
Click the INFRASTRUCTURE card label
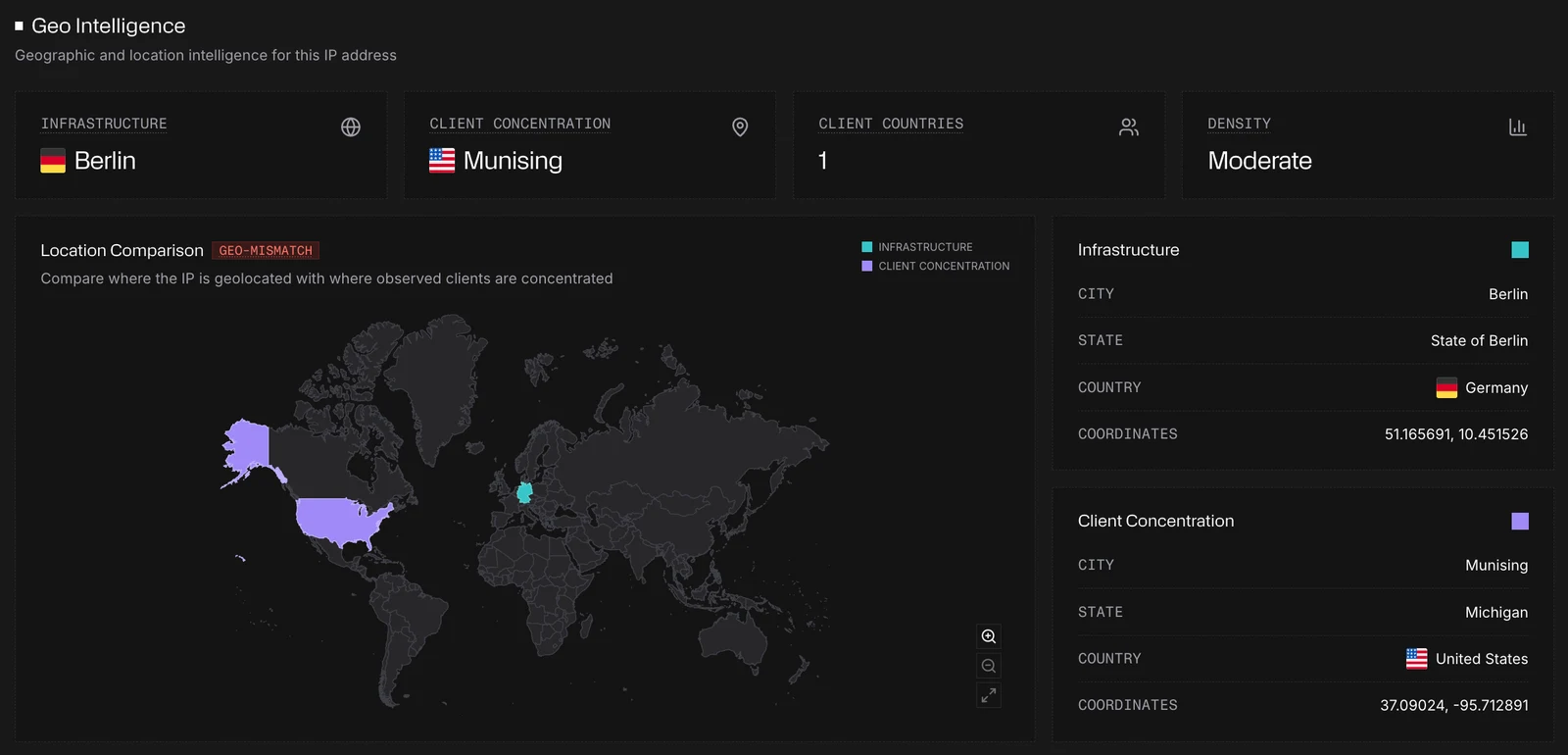tap(104, 124)
